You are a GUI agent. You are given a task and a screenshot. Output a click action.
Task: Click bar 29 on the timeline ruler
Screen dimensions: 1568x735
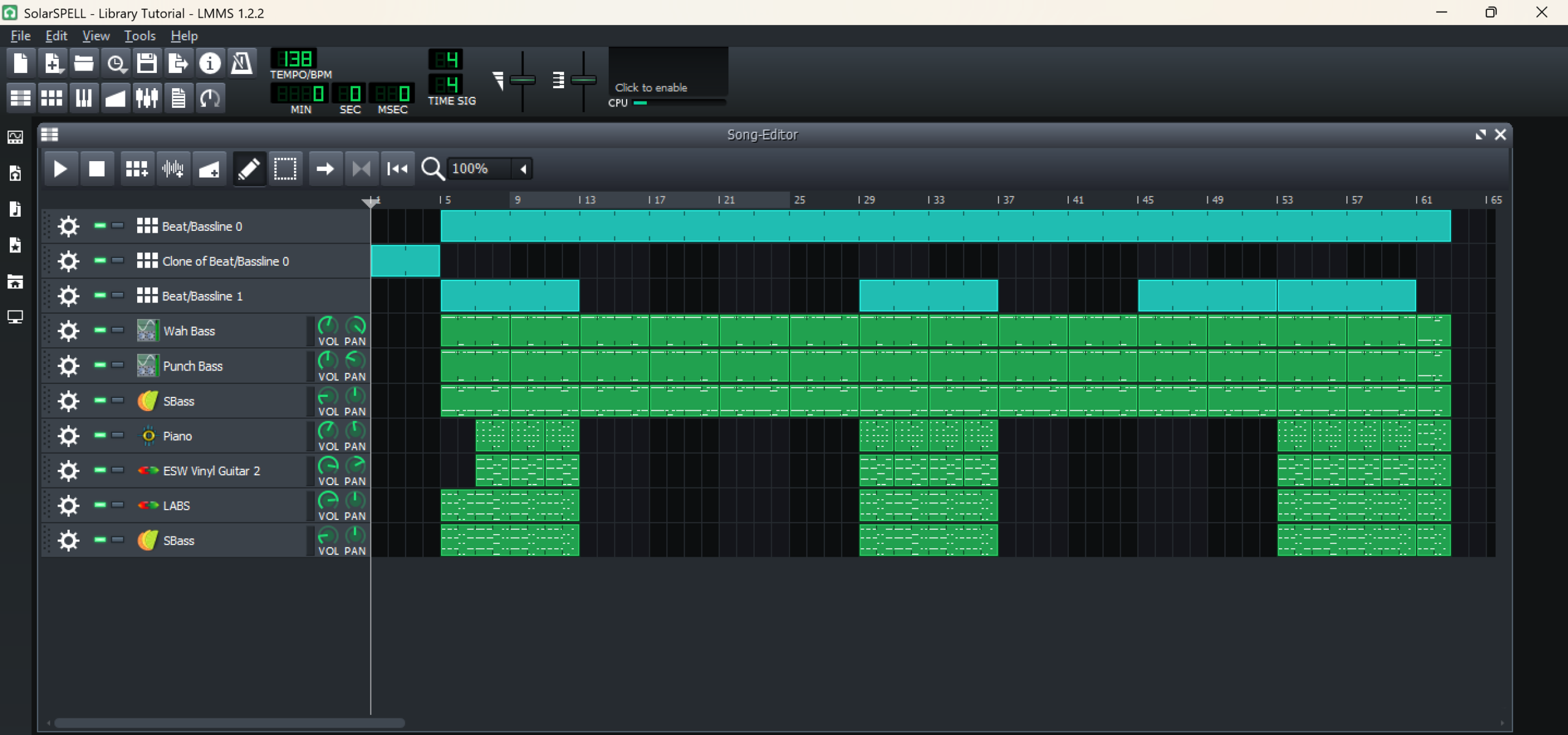pyautogui.click(x=865, y=200)
